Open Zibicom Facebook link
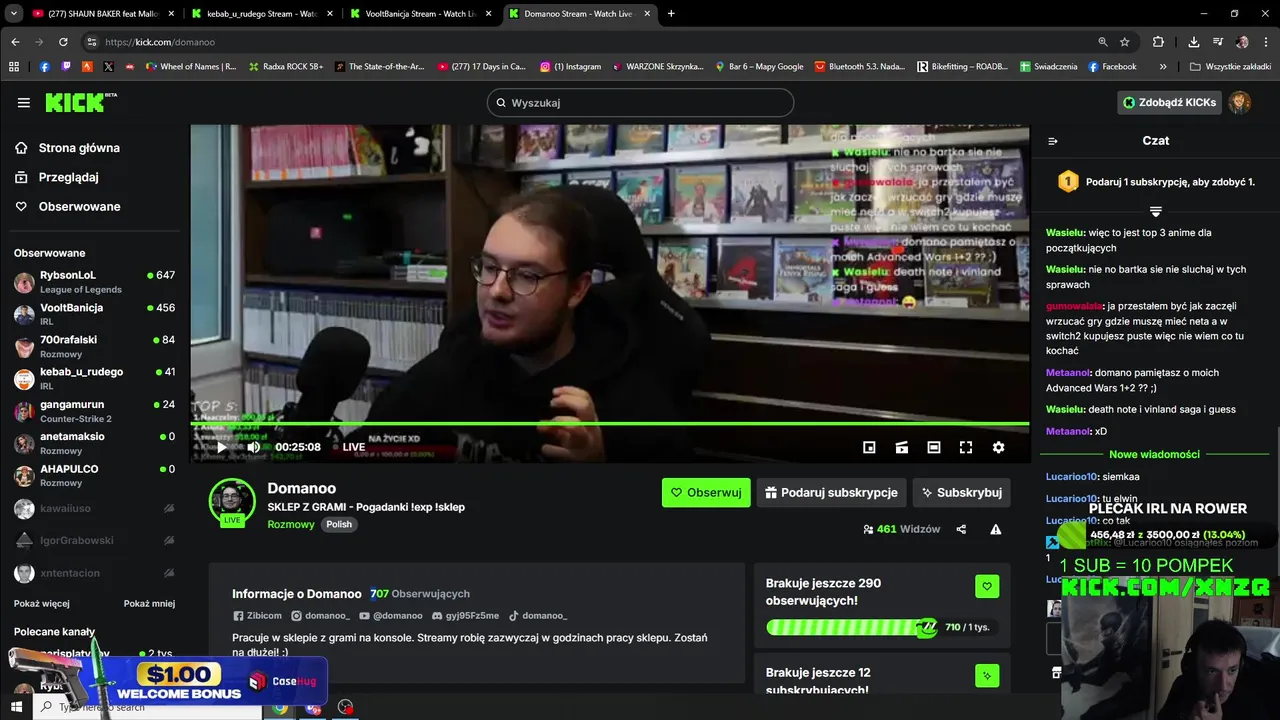This screenshot has width=1280, height=720. [x=257, y=616]
